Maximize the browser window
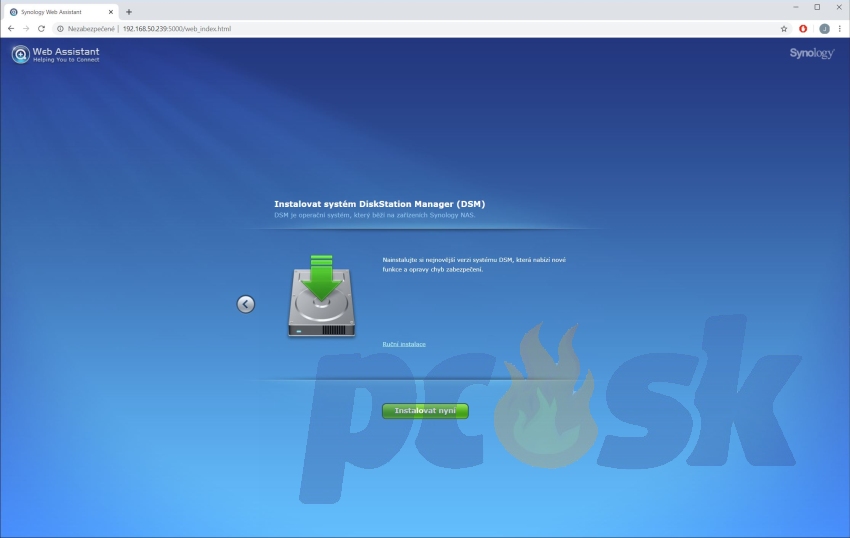Viewport: 850px width, 538px height. coord(817,7)
